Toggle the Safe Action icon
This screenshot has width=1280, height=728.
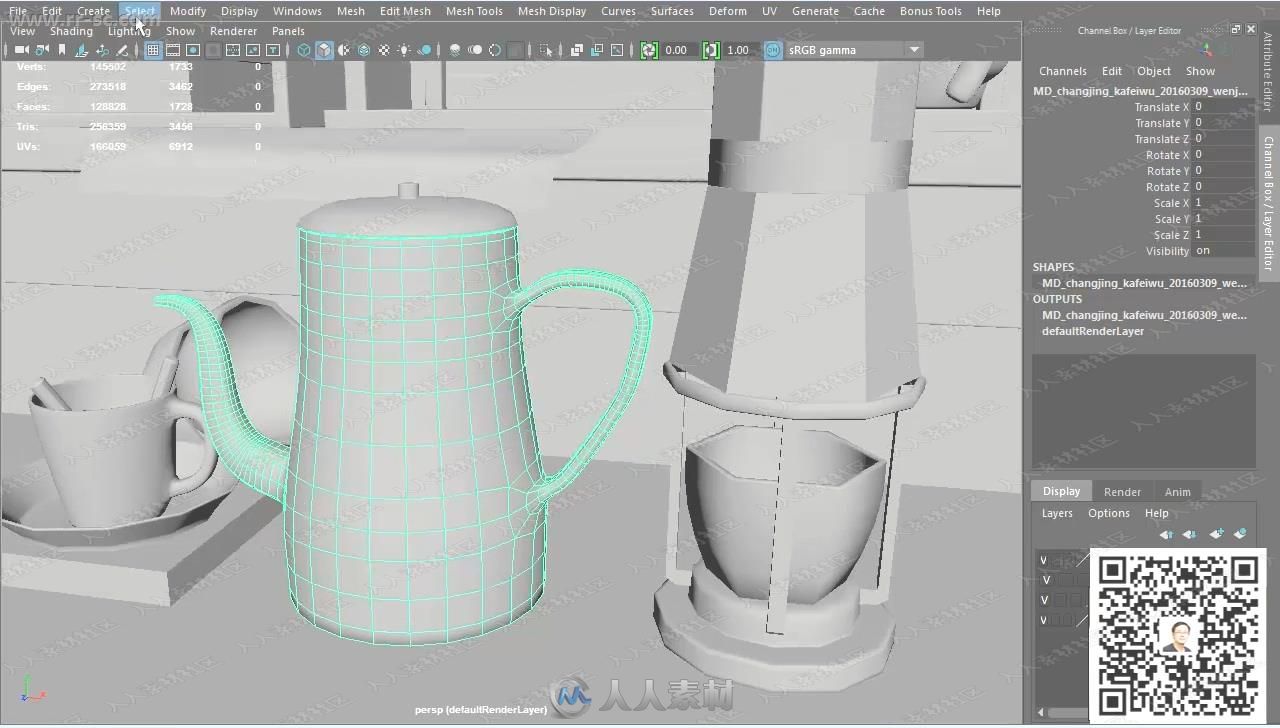(252, 50)
